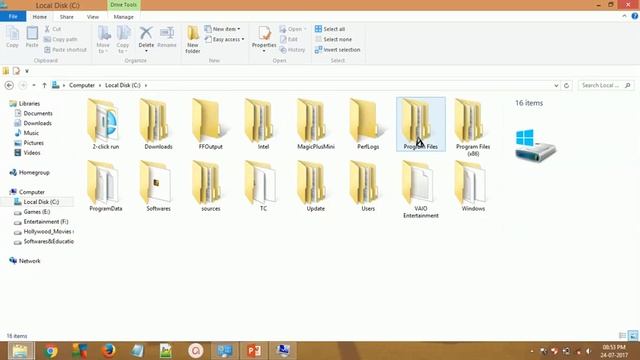Viewport: 640px width, 360px height.
Task: Open the Softwares folder
Action: tap(158, 186)
